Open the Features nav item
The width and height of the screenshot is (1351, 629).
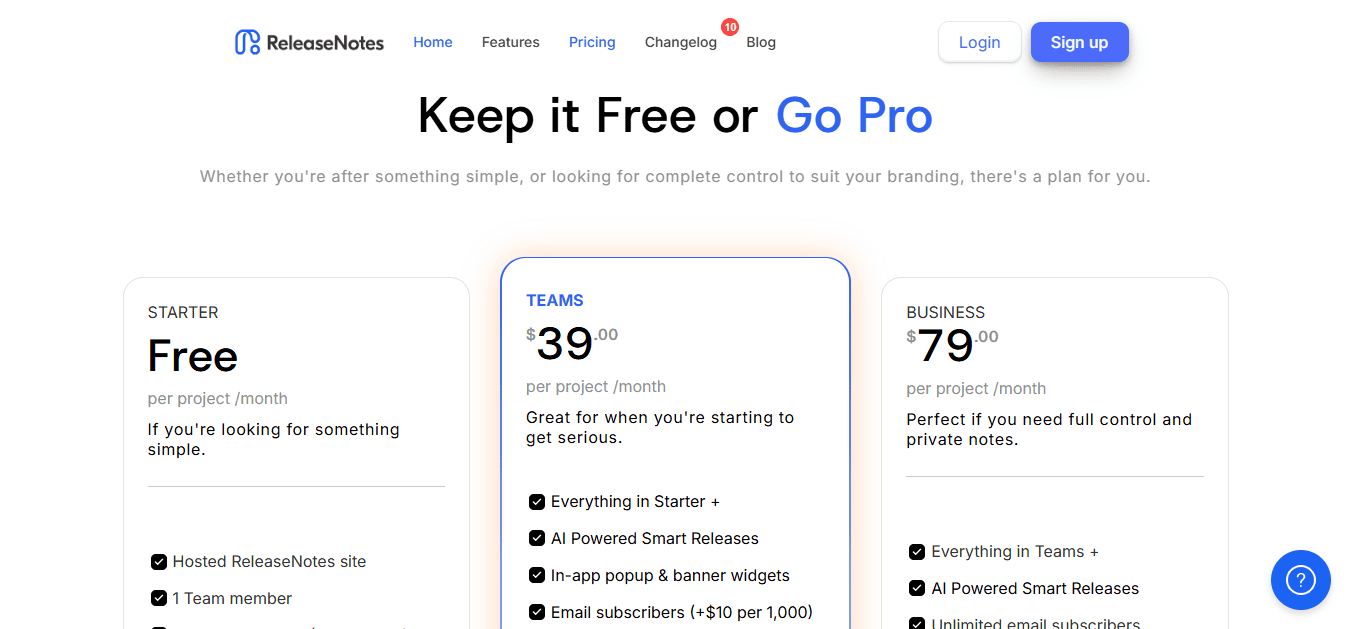(511, 42)
